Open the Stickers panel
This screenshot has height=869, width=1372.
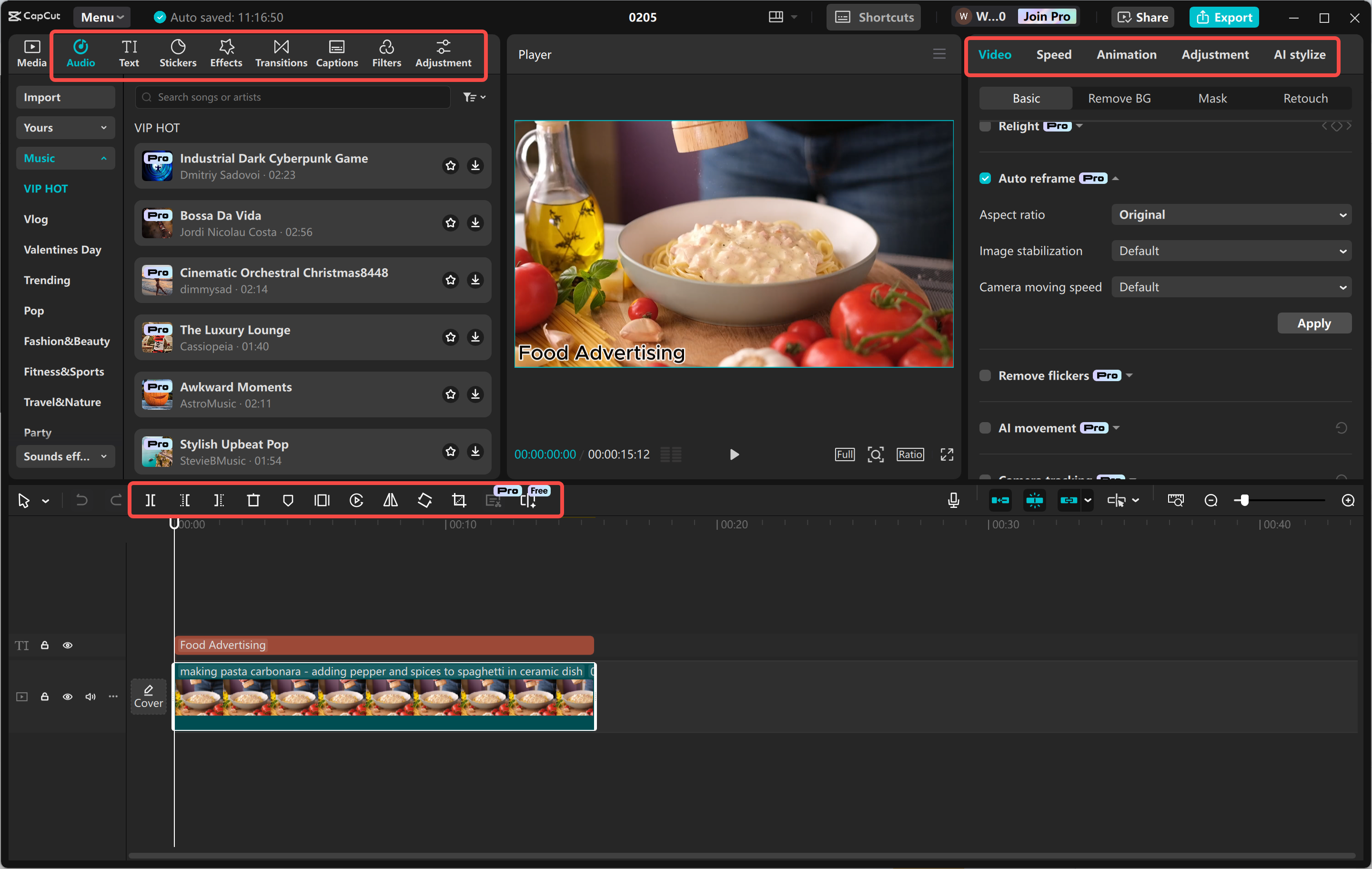178,53
